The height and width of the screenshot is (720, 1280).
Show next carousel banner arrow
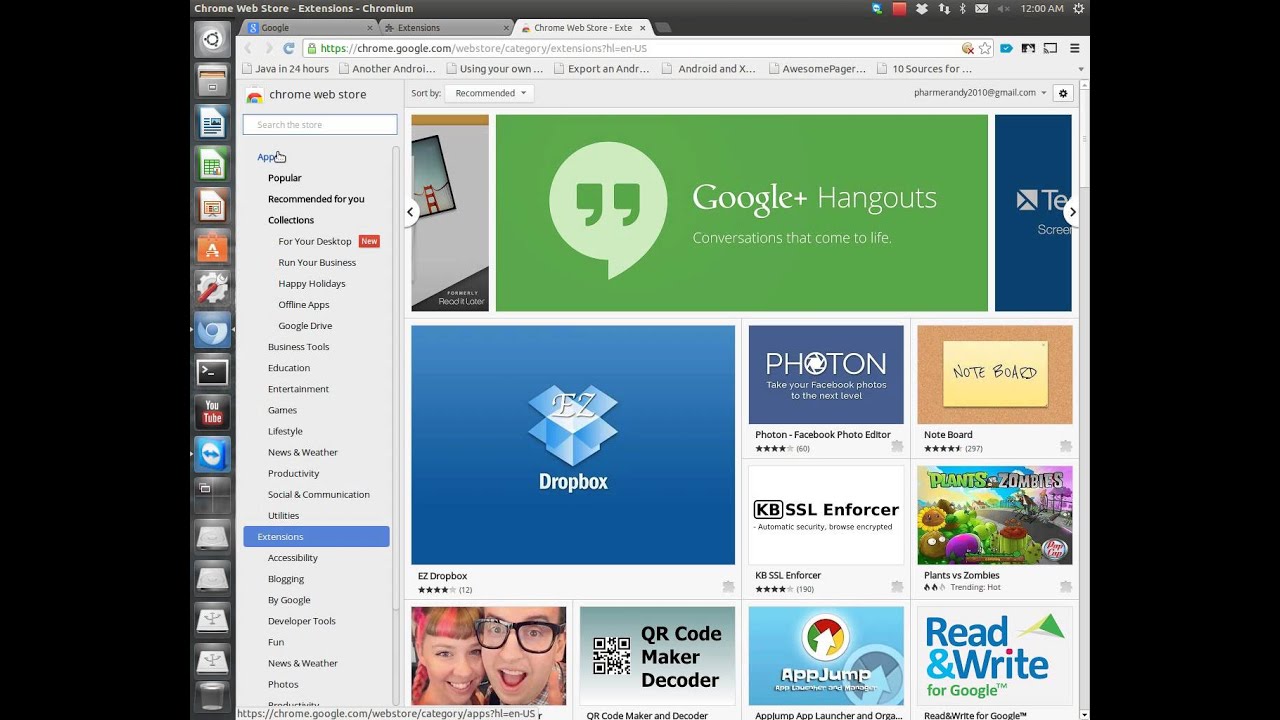tap(1071, 212)
